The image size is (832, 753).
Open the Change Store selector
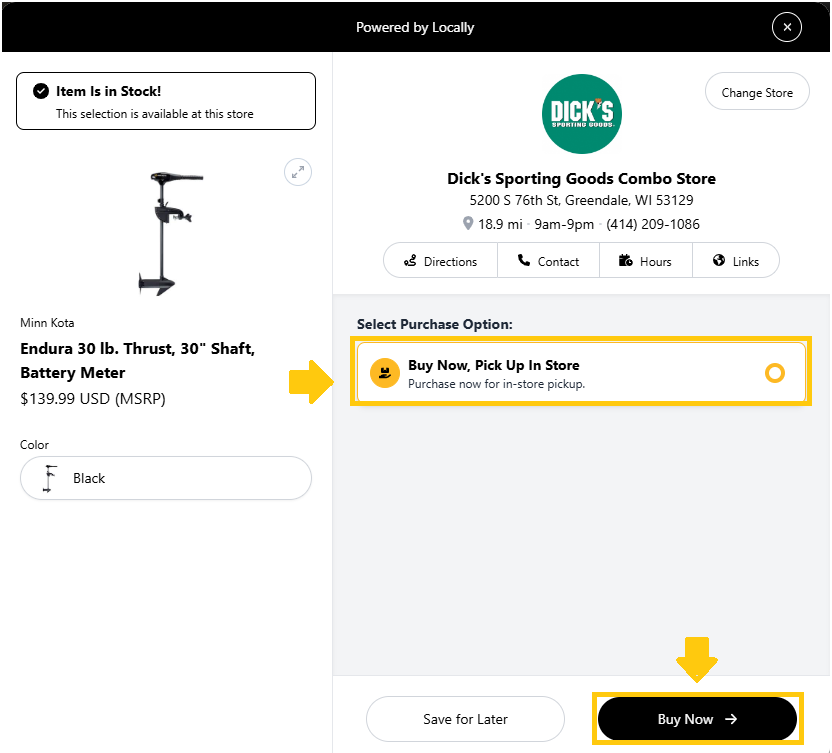pos(757,92)
